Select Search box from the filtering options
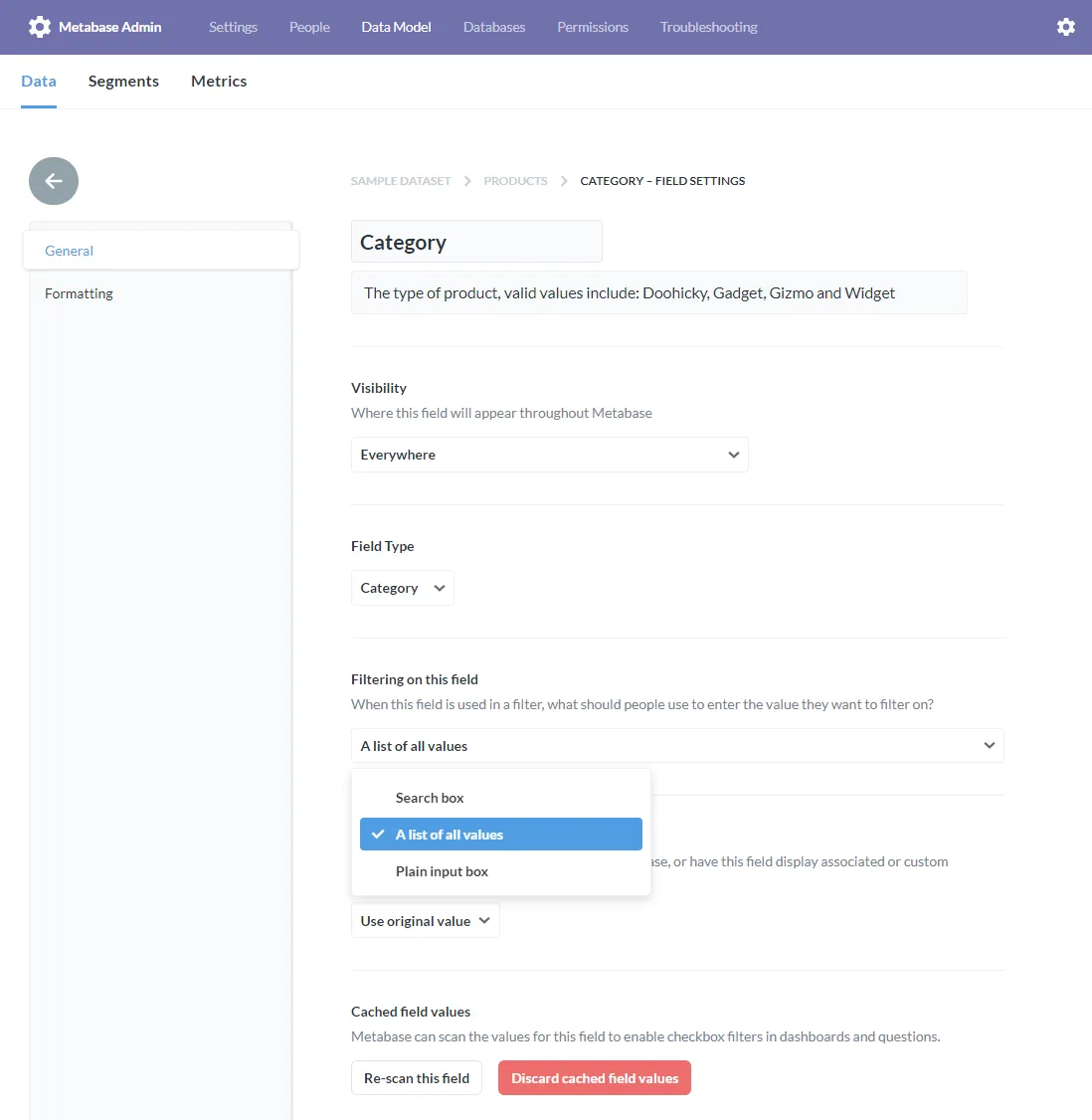The image size is (1092, 1120). pyautogui.click(x=430, y=797)
